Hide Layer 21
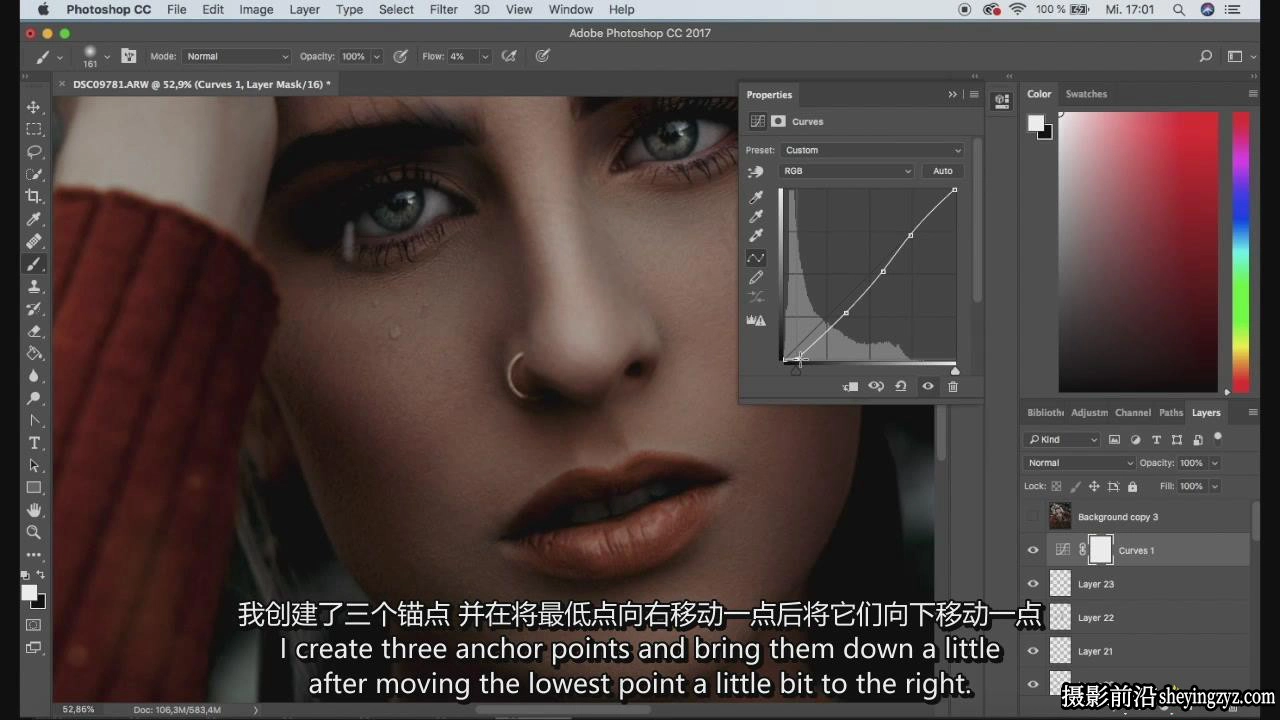1280x720 pixels. click(1033, 651)
